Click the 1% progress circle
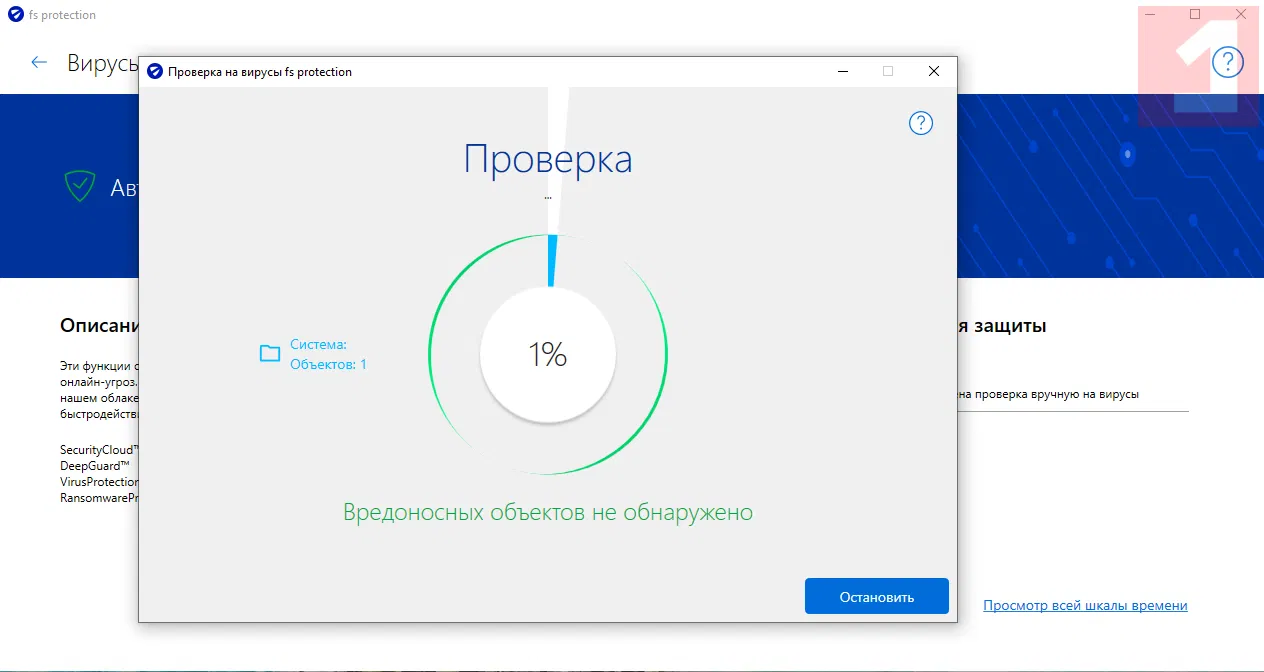Image resolution: width=1264 pixels, height=672 pixels. coord(548,355)
